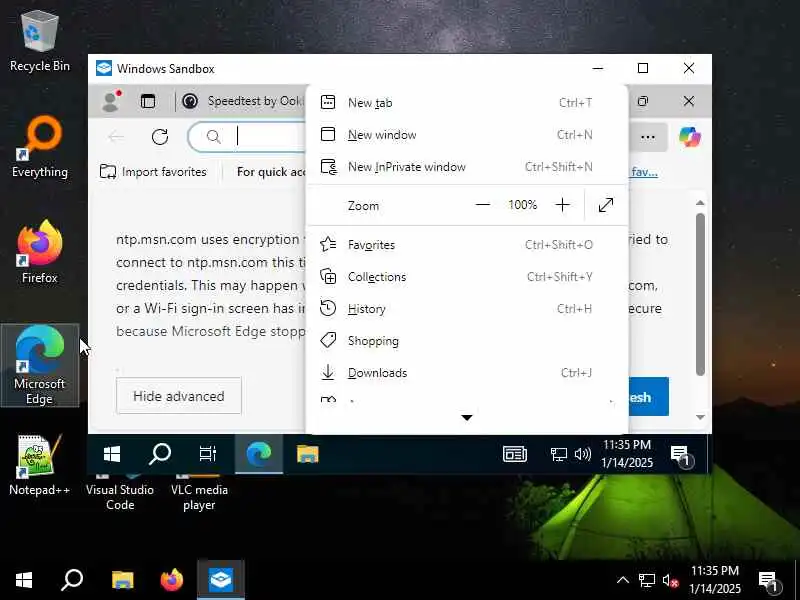Expand more menu items with down arrow
The width and height of the screenshot is (800, 600).
click(466, 417)
